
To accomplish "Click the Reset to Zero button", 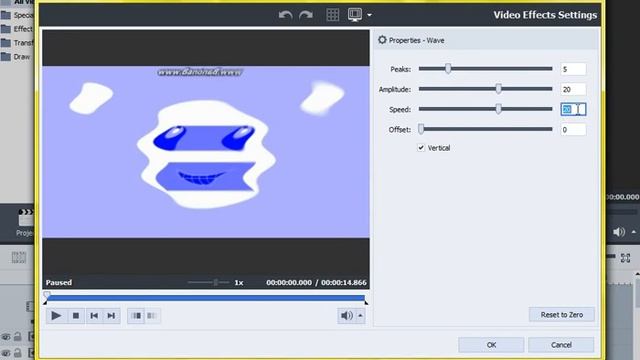I will 562,315.
